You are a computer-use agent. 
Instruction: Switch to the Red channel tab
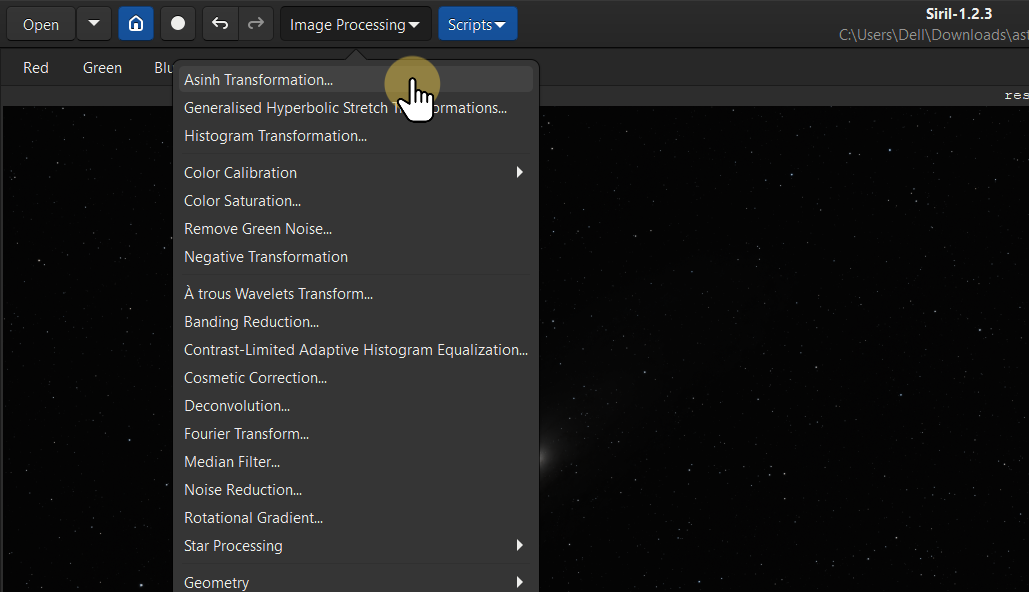[36, 68]
